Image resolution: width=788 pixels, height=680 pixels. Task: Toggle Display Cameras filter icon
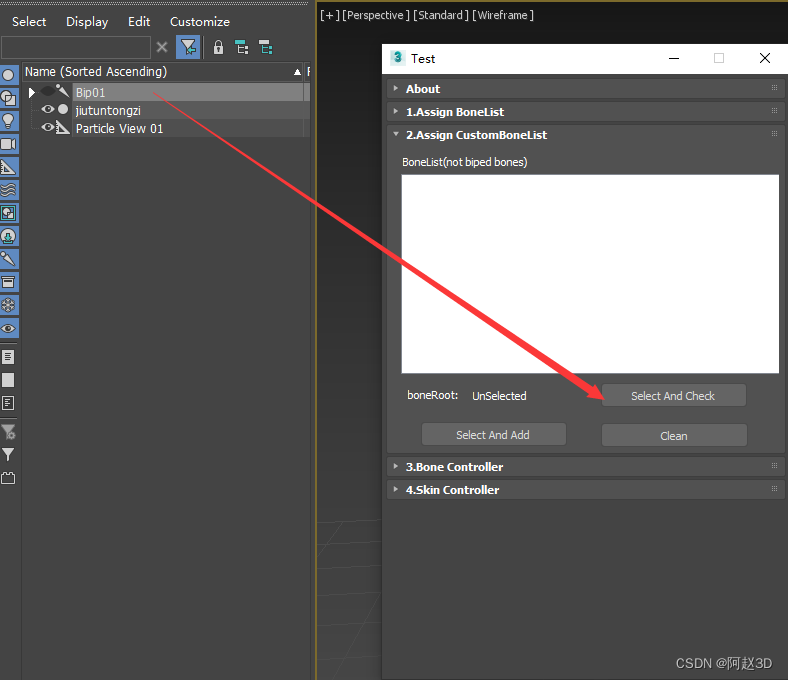[9, 144]
